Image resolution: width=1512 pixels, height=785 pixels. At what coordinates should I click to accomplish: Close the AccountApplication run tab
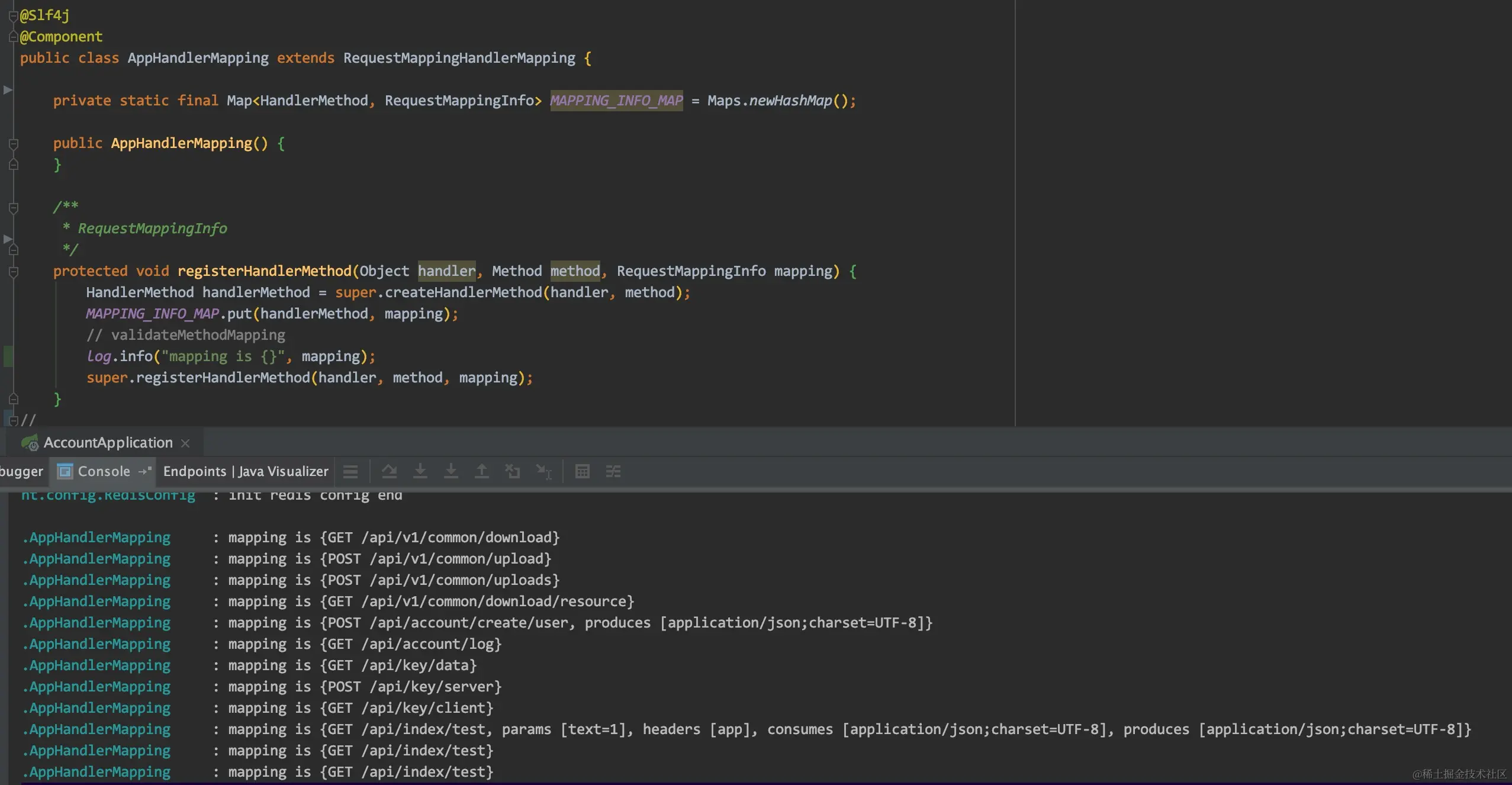point(185,443)
